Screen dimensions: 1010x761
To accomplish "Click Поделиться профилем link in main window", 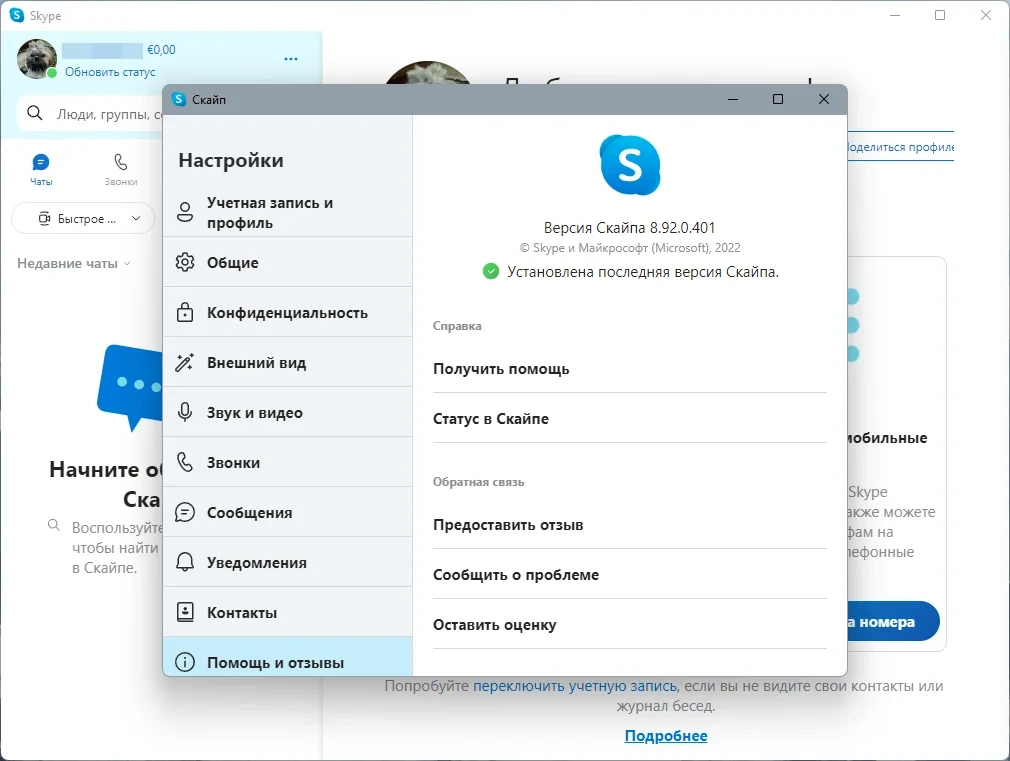I will click(900, 147).
